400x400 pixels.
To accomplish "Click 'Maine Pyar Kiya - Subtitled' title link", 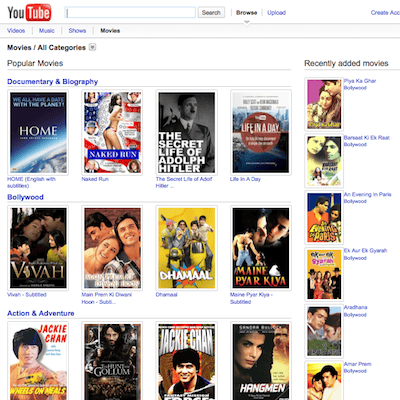I will click(251, 298).
